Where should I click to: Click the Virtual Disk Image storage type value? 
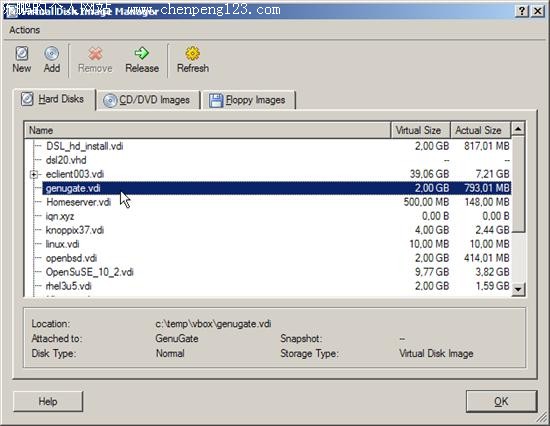[436, 353]
